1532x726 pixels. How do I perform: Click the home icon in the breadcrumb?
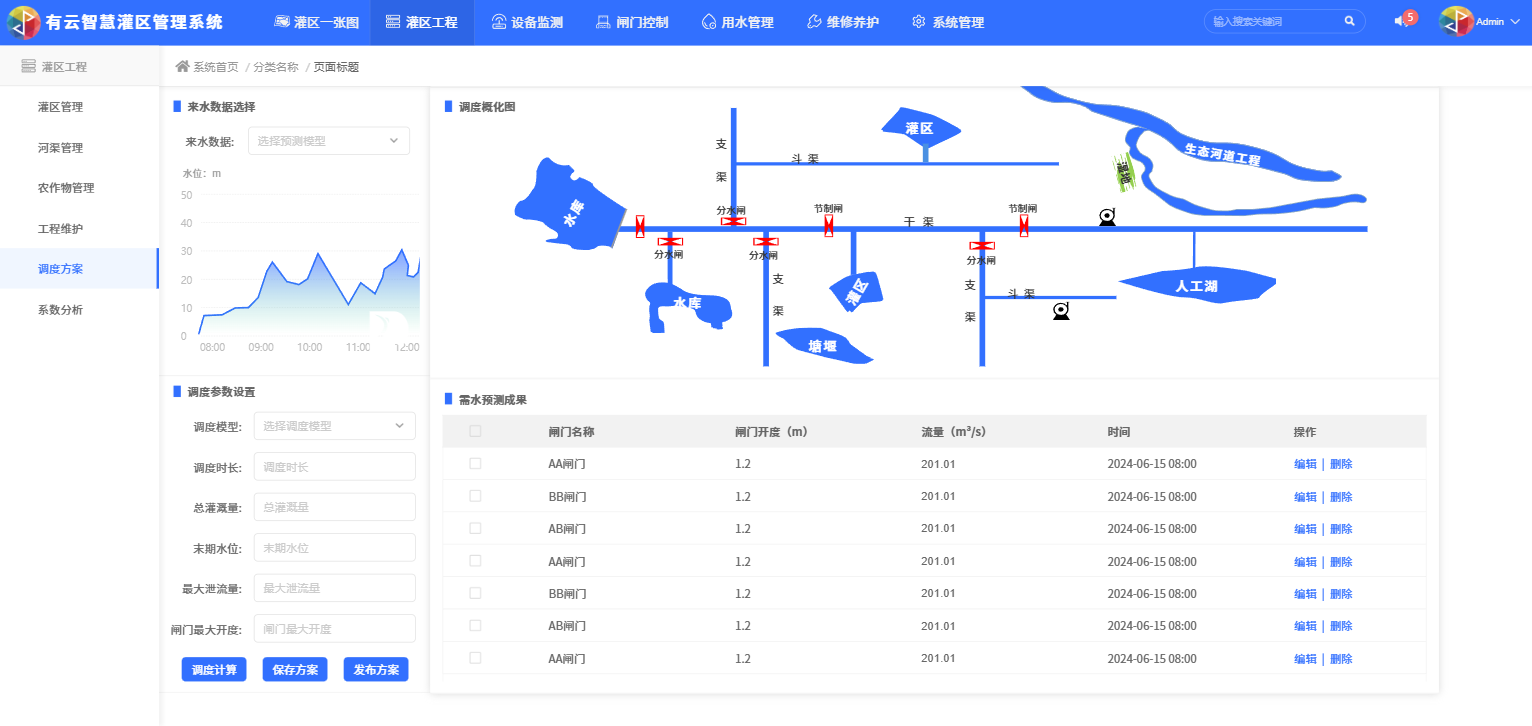[x=182, y=67]
